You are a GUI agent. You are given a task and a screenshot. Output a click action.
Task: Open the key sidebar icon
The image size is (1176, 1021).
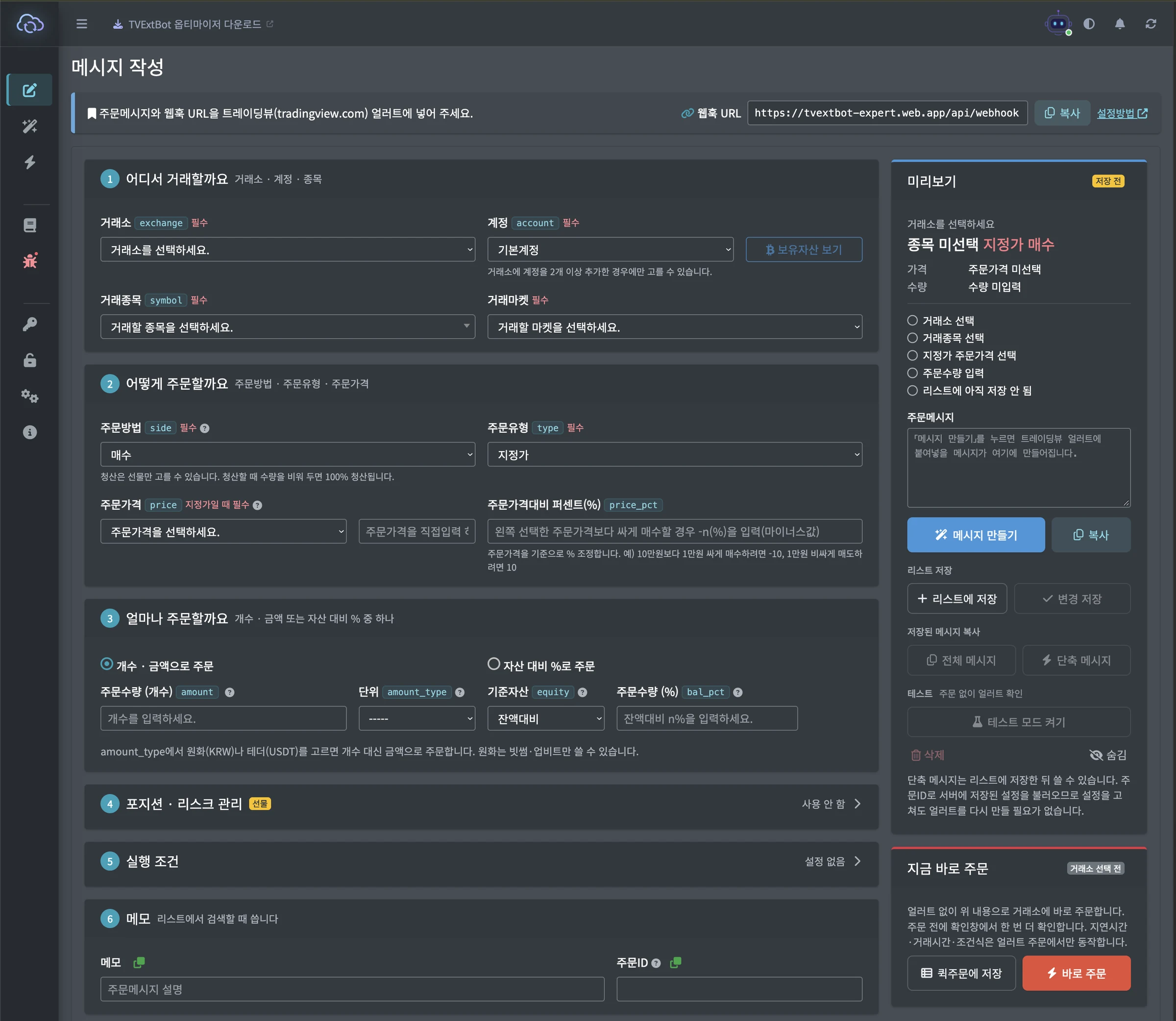click(29, 324)
